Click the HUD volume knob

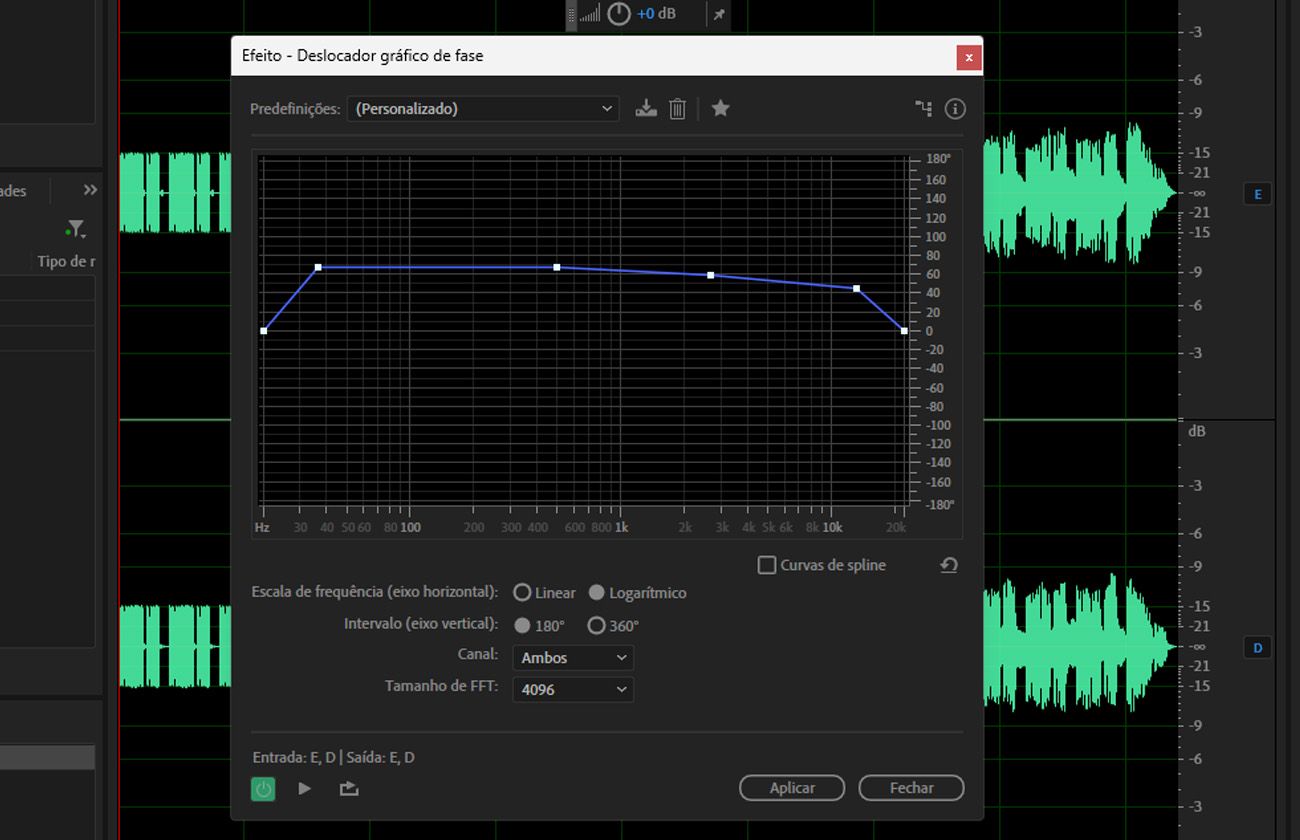(x=619, y=14)
